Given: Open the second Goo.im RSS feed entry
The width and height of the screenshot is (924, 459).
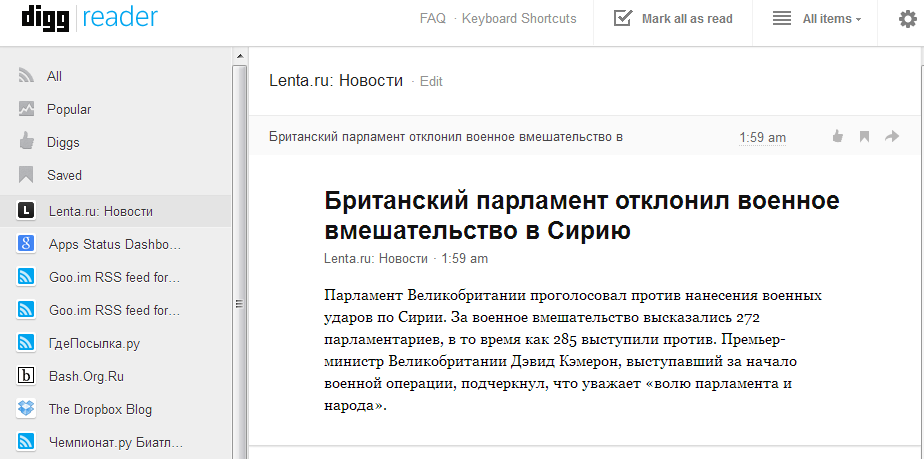Looking at the screenshot, I should pyautogui.click(x=116, y=310).
